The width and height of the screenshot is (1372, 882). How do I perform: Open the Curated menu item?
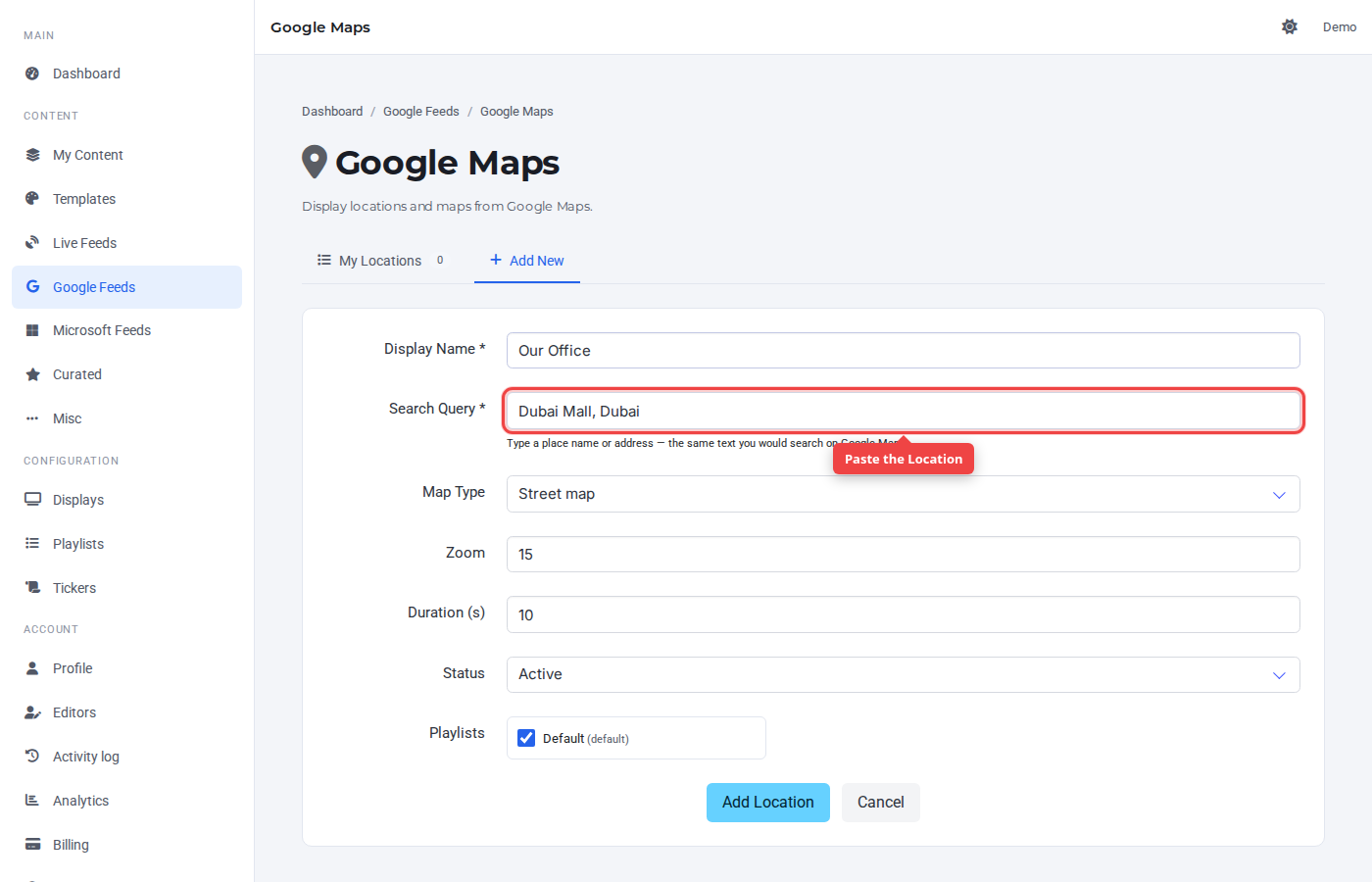coord(126,374)
